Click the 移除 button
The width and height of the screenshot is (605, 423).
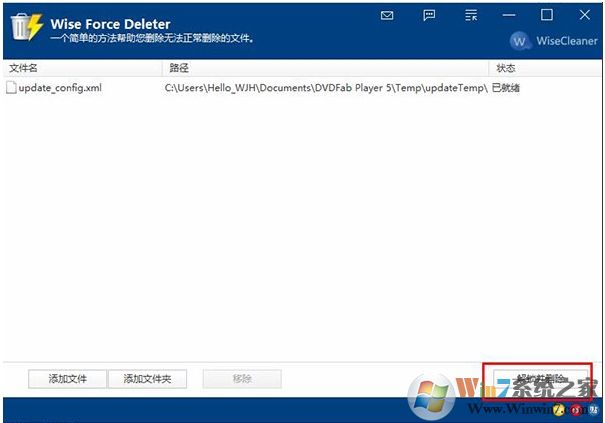pyautogui.click(x=242, y=379)
